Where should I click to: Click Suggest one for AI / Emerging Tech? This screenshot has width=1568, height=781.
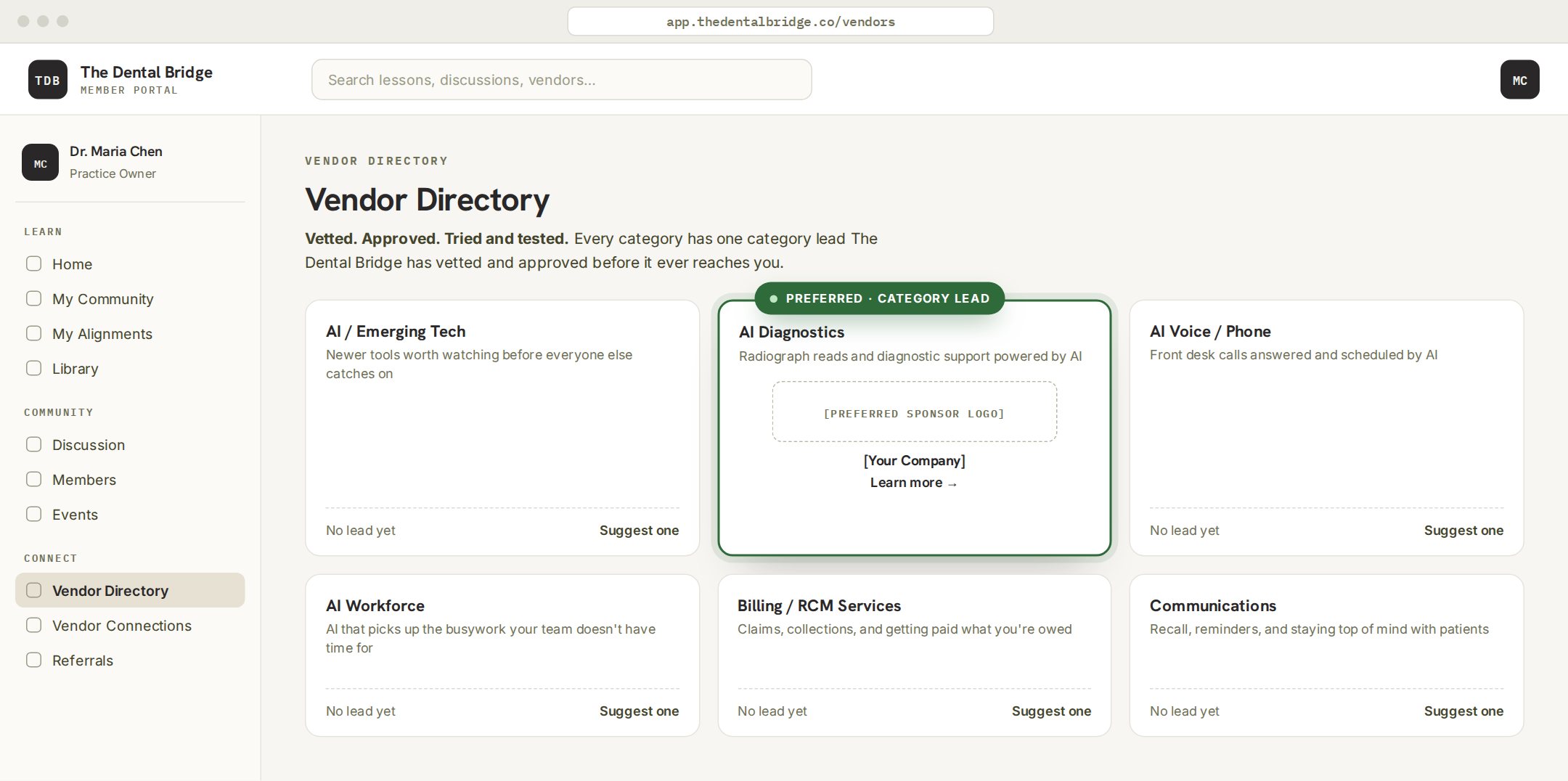pyautogui.click(x=639, y=531)
